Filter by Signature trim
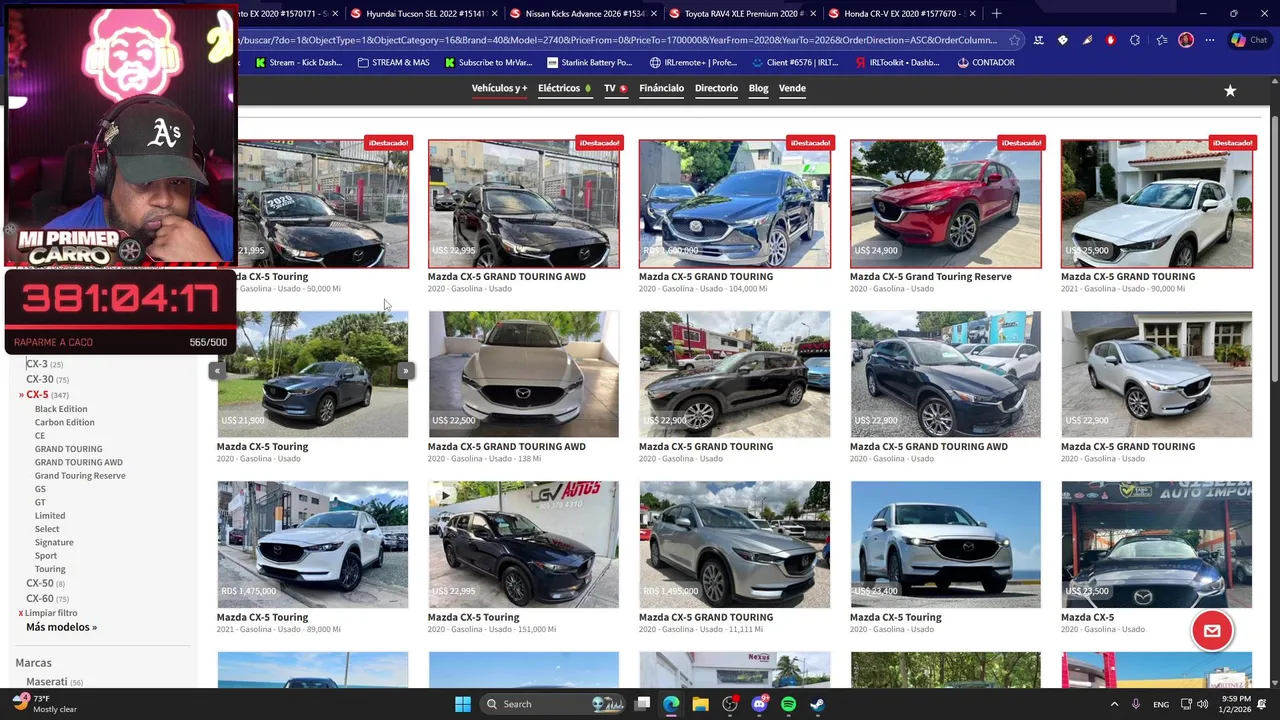 54,542
